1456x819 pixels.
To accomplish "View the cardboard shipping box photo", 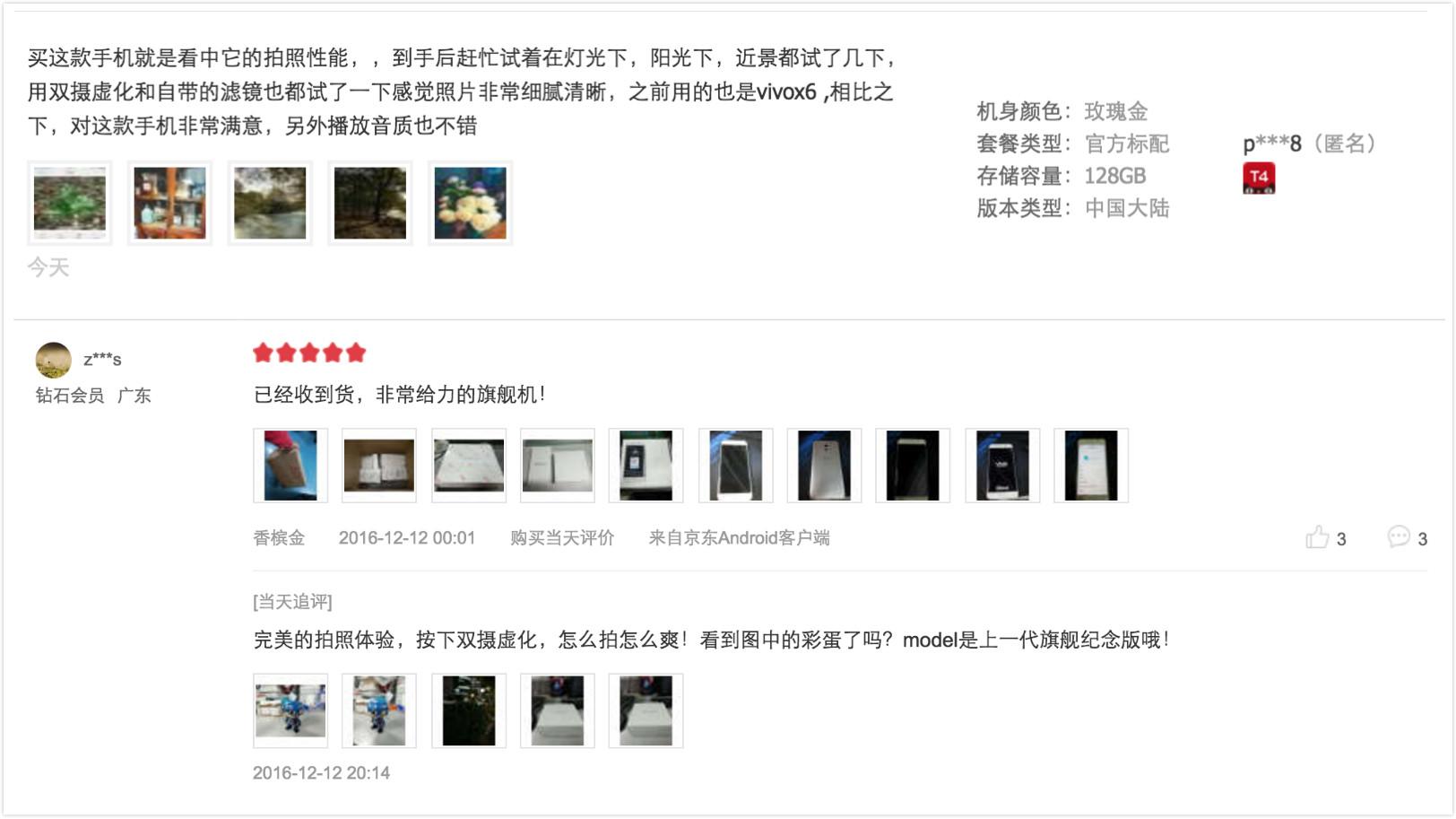I will point(379,466).
